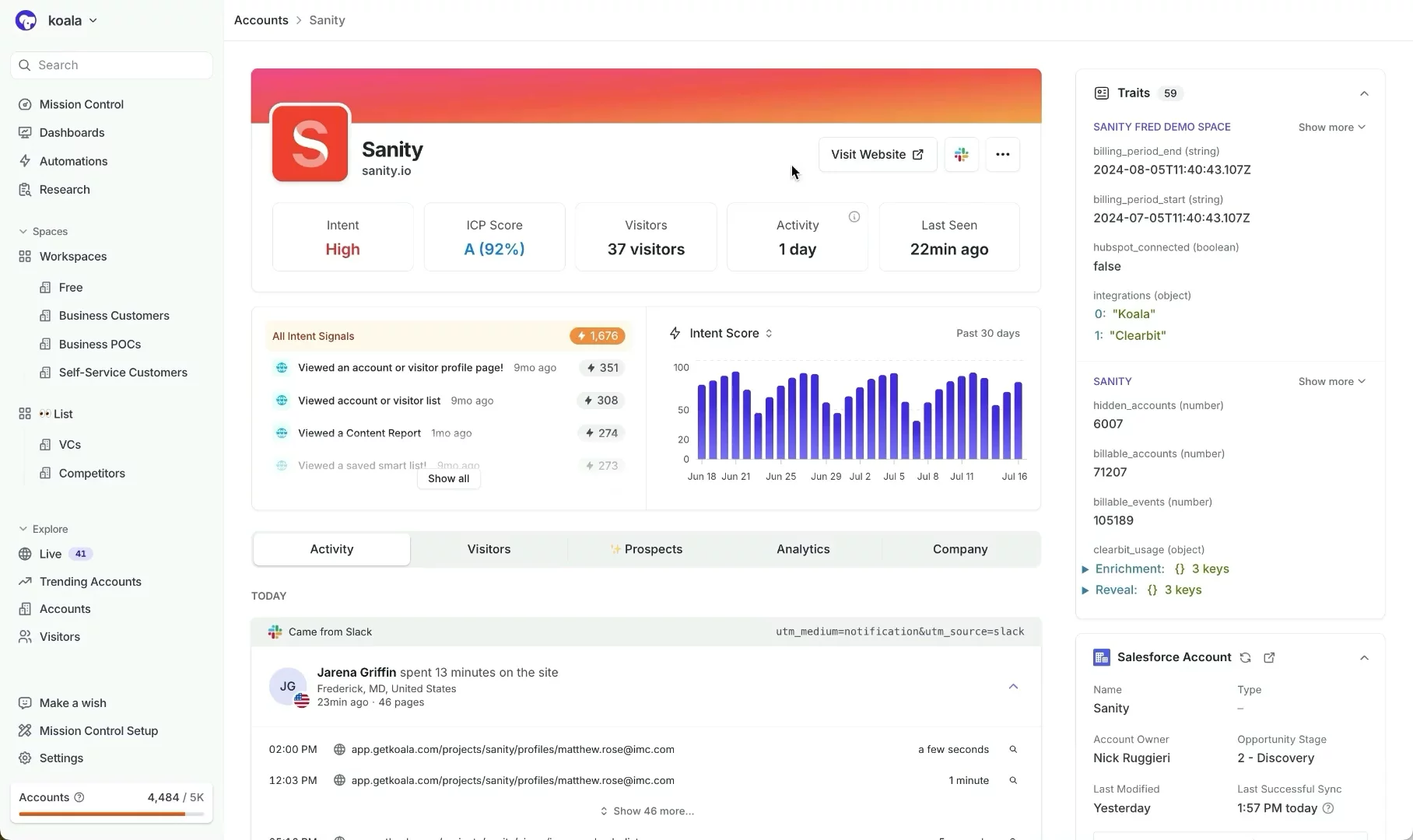The height and width of the screenshot is (840, 1413).
Task: Click the Activity info icon
Action: 854,217
